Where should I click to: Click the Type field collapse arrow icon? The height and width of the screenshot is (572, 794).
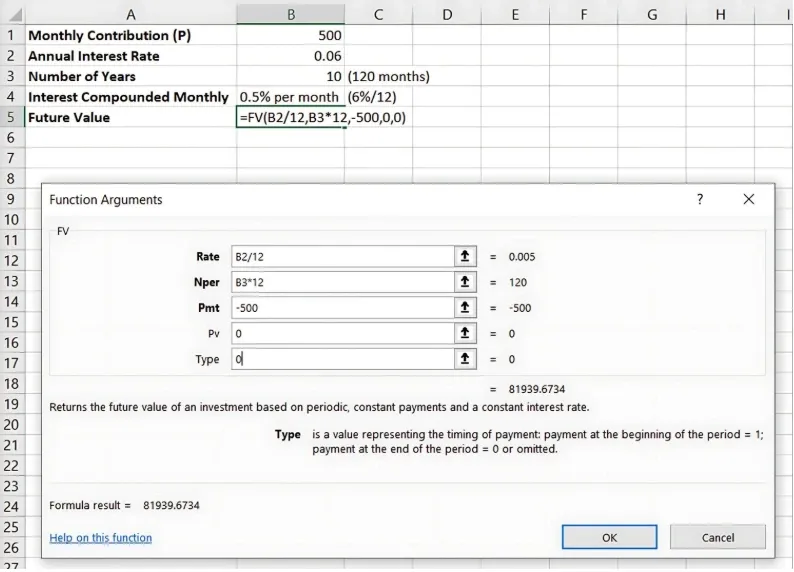465,359
